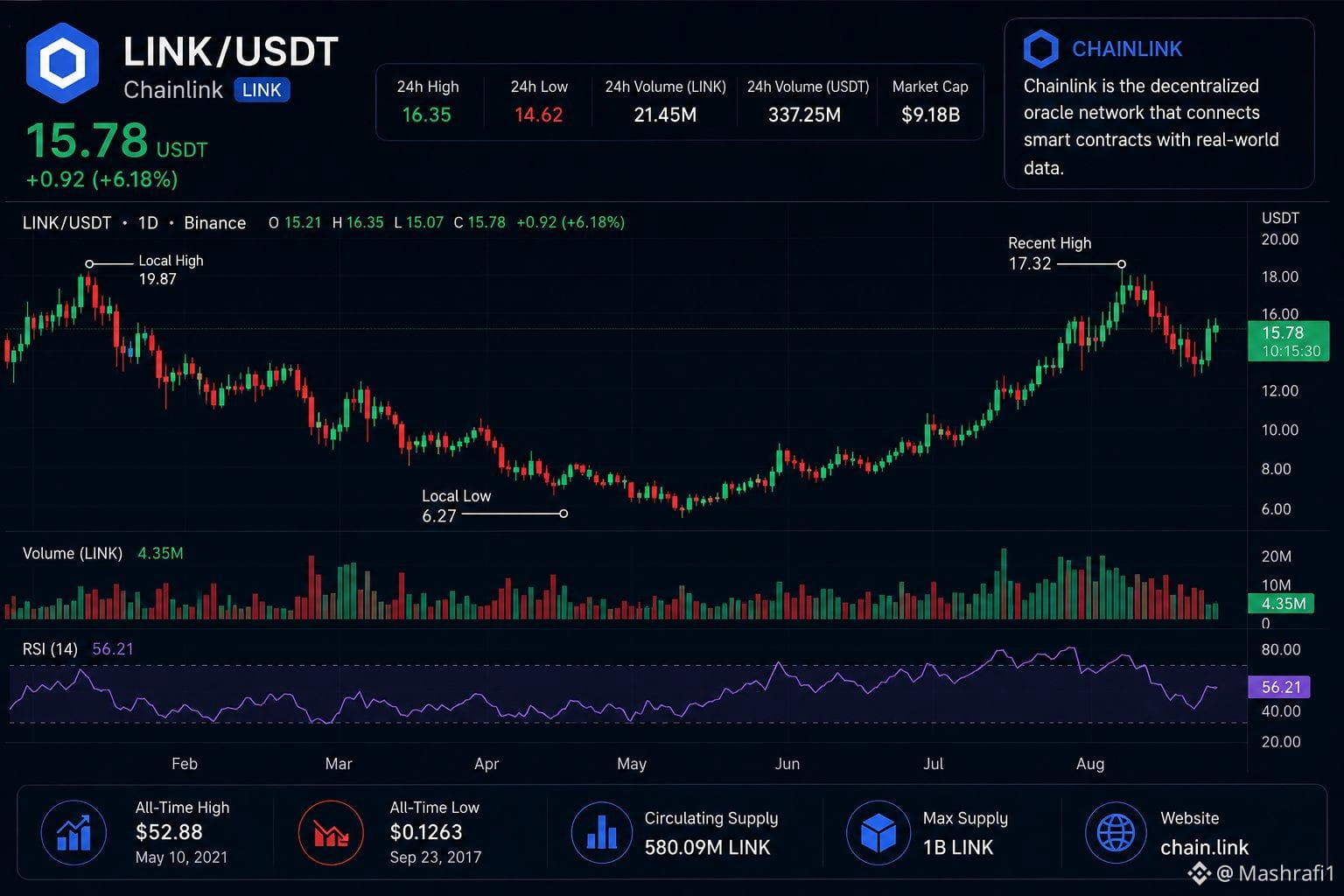
Task: Click the 20M mark on the volume axis
Action: coord(1276,556)
